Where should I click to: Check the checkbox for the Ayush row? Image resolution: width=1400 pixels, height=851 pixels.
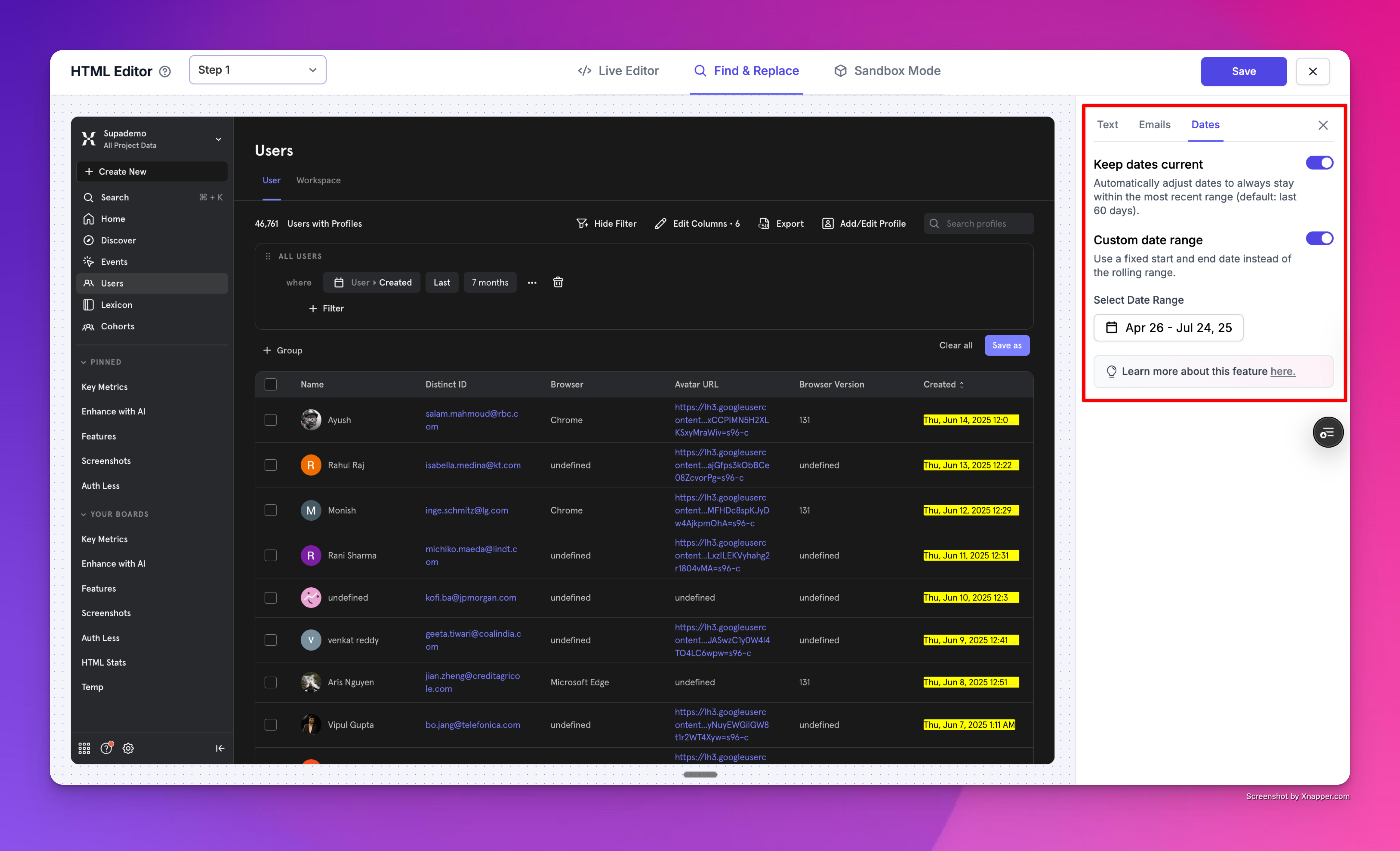coord(270,420)
